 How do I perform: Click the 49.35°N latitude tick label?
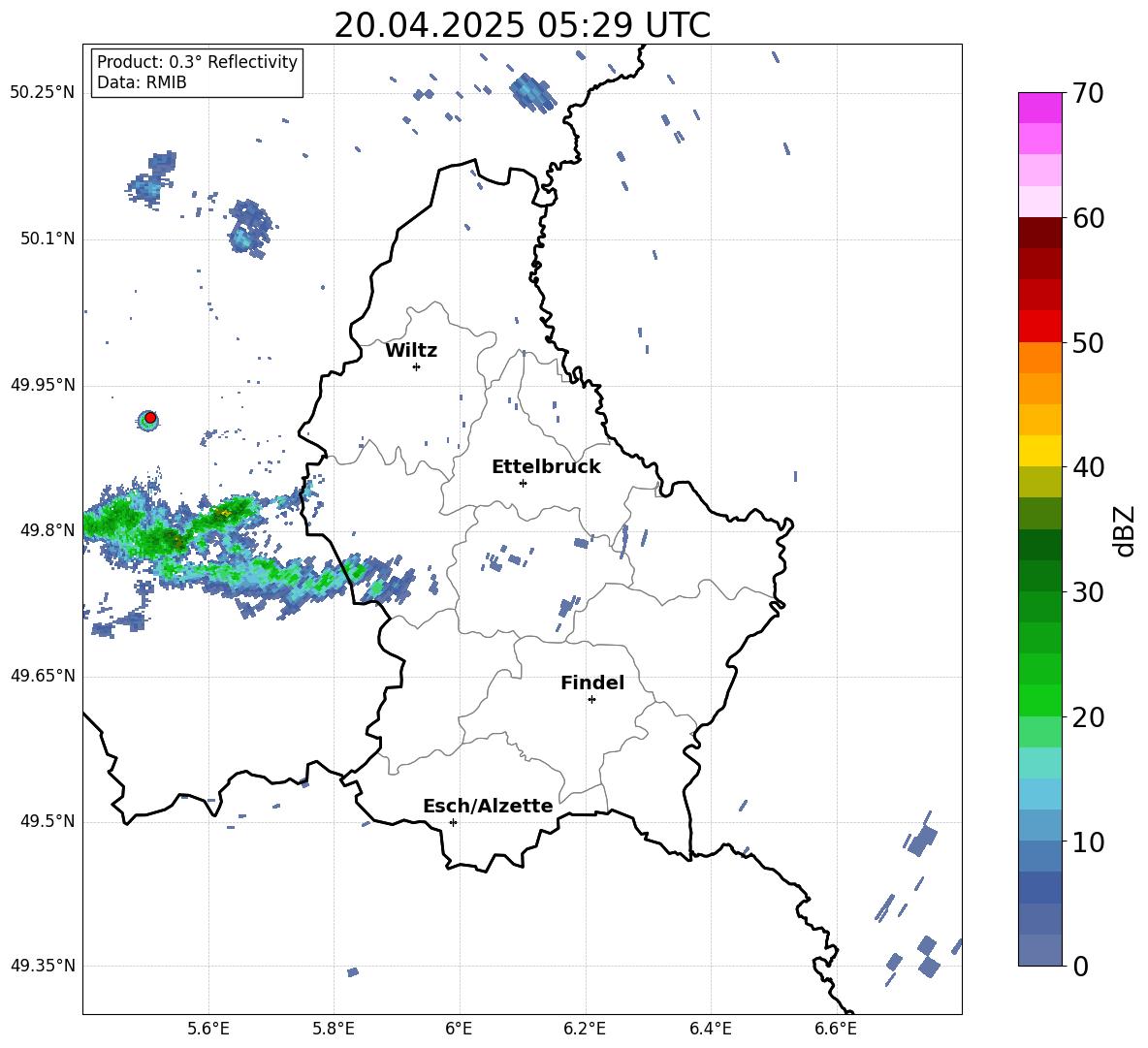43,966
